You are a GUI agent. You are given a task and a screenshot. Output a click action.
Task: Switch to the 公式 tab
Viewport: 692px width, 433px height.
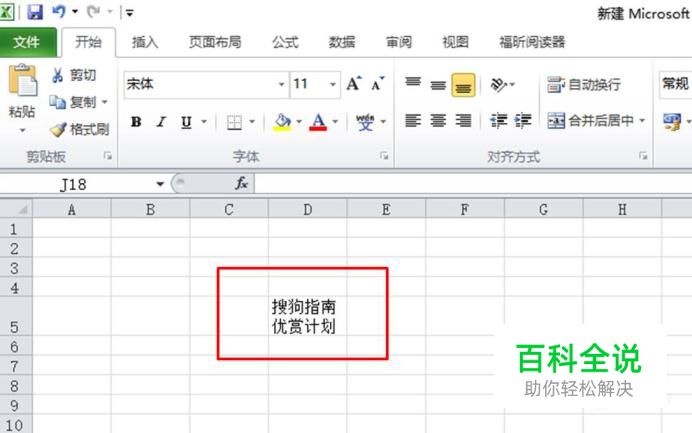(285, 42)
